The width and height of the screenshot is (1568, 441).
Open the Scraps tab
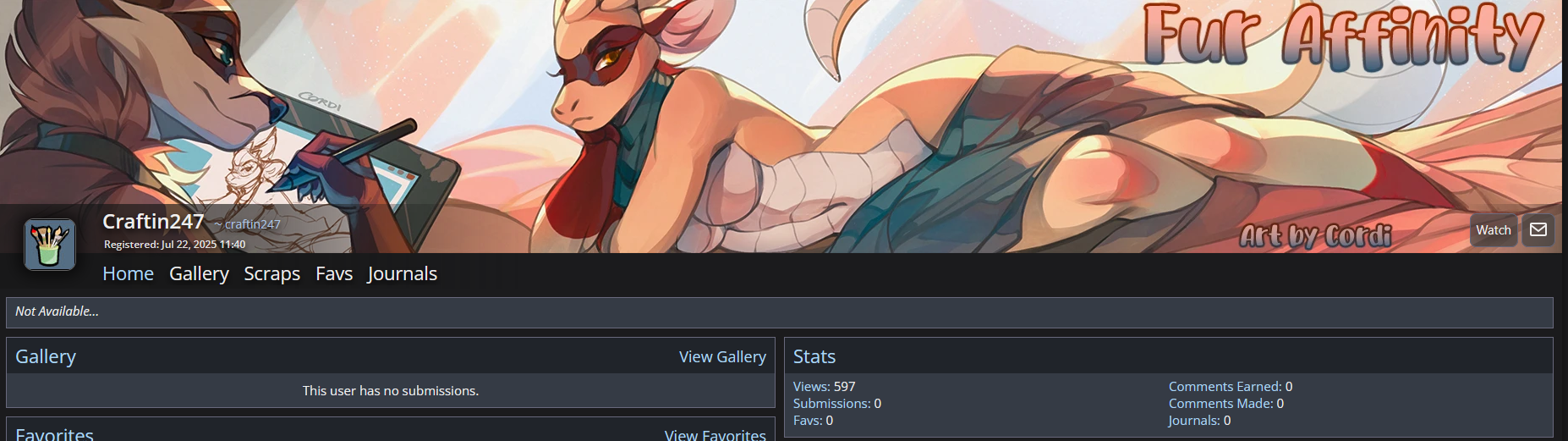pyautogui.click(x=271, y=273)
